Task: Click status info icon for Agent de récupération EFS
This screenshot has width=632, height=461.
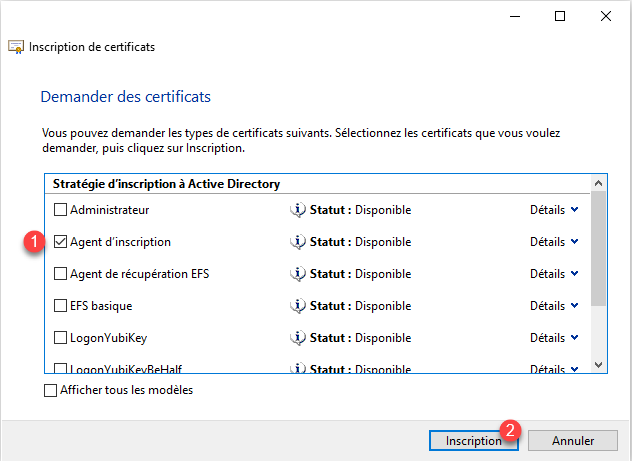Action: (x=297, y=274)
